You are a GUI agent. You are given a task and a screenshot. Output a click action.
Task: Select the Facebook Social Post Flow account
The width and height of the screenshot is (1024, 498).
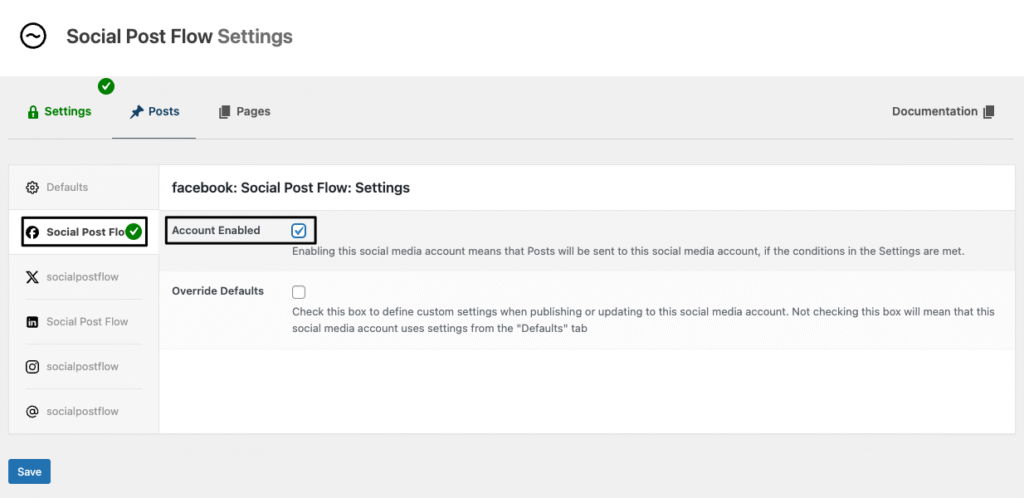pos(84,232)
